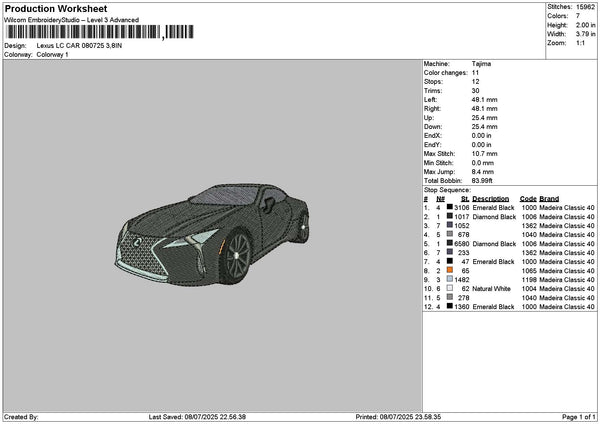Click the Trims value 30
600x424 pixels.
475,91
